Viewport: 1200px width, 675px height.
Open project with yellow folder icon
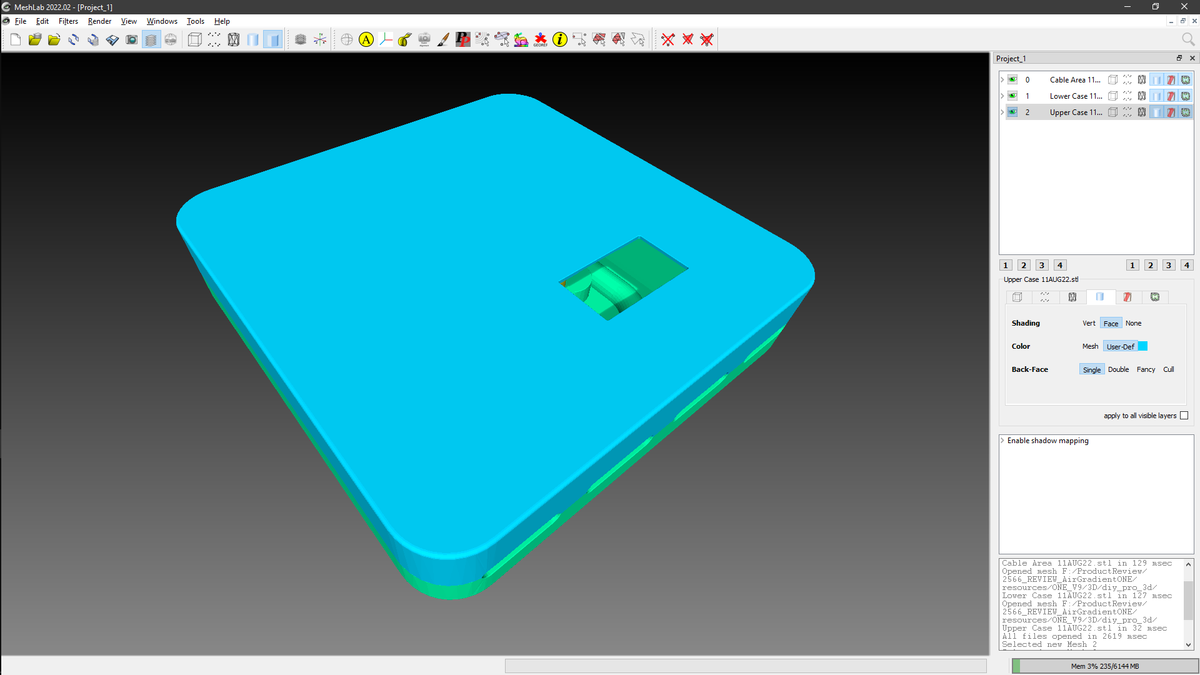[x=35, y=40]
